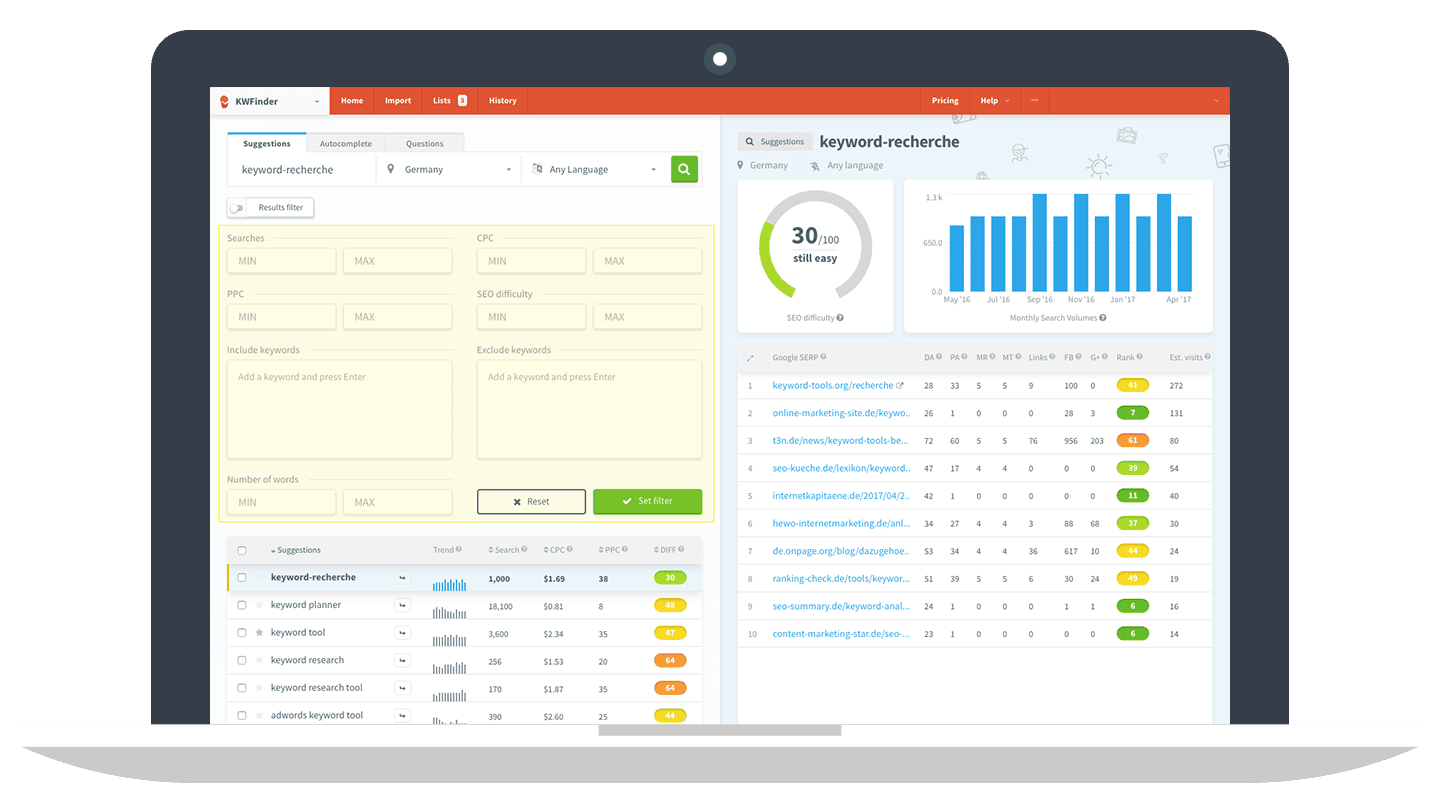Go to the Home menu item

click(352, 101)
